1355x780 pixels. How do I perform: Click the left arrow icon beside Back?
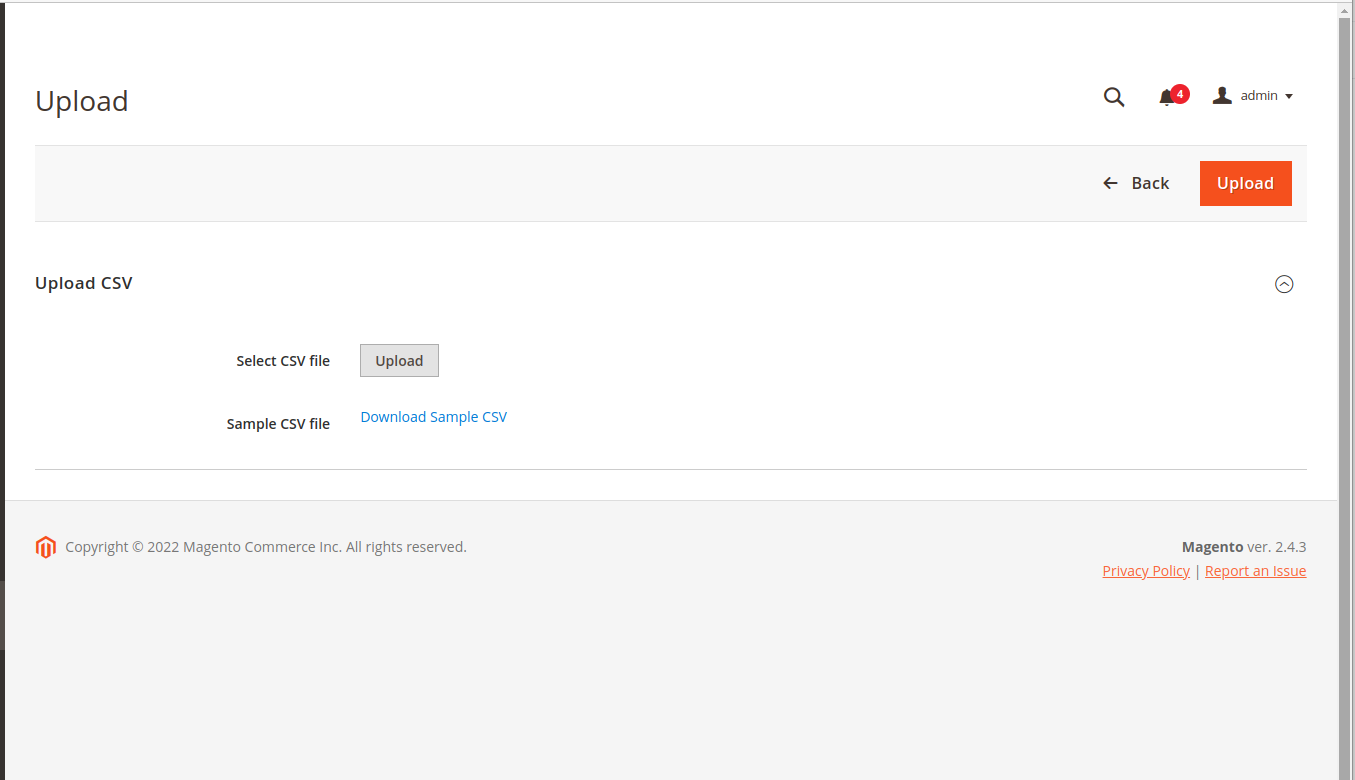(1110, 183)
